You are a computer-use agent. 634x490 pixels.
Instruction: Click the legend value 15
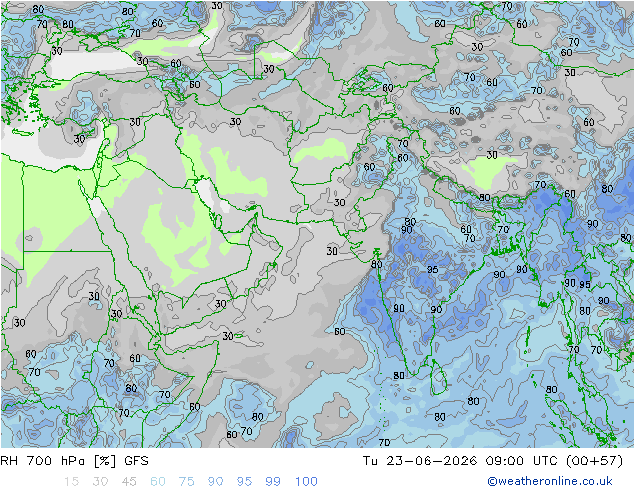coord(71,482)
